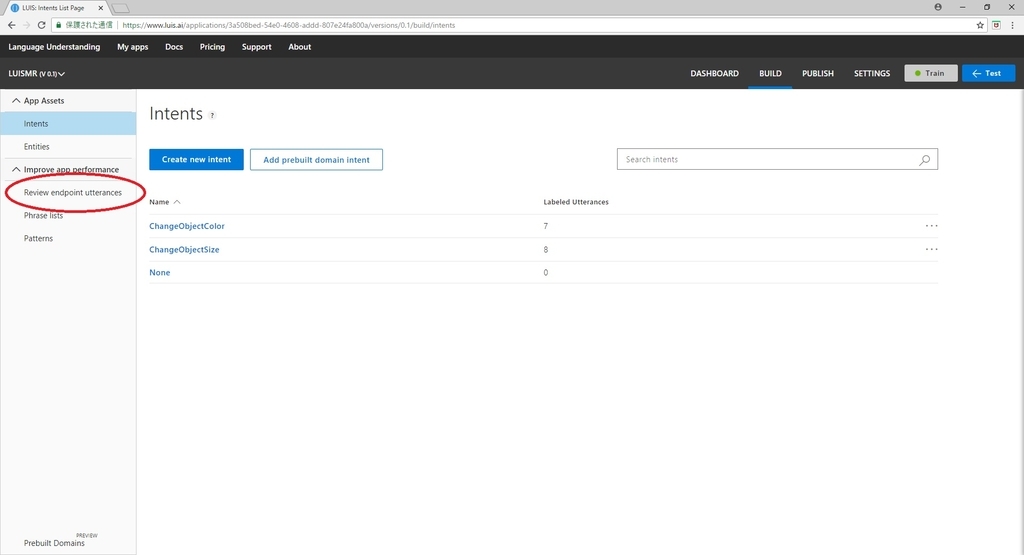This screenshot has height=555, width=1024.
Task: Click the Train button
Action: click(931, 73)
